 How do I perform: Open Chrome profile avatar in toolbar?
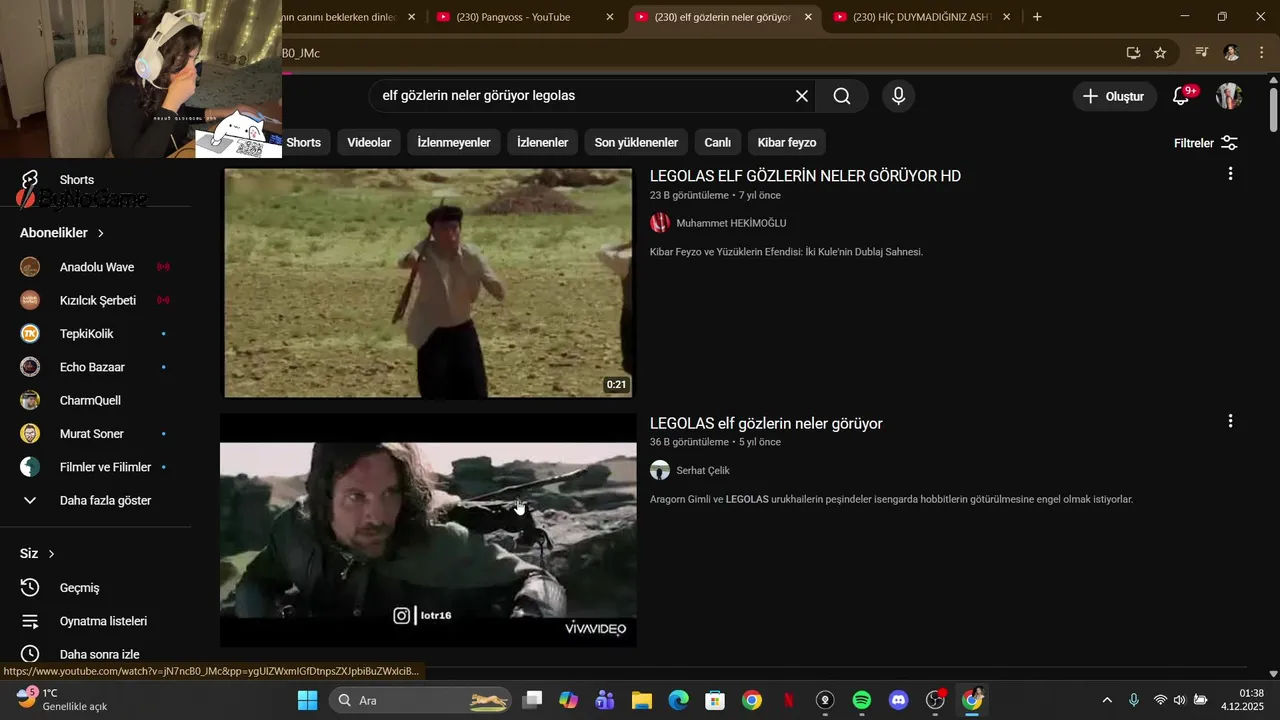click(x=1231, y=53)
